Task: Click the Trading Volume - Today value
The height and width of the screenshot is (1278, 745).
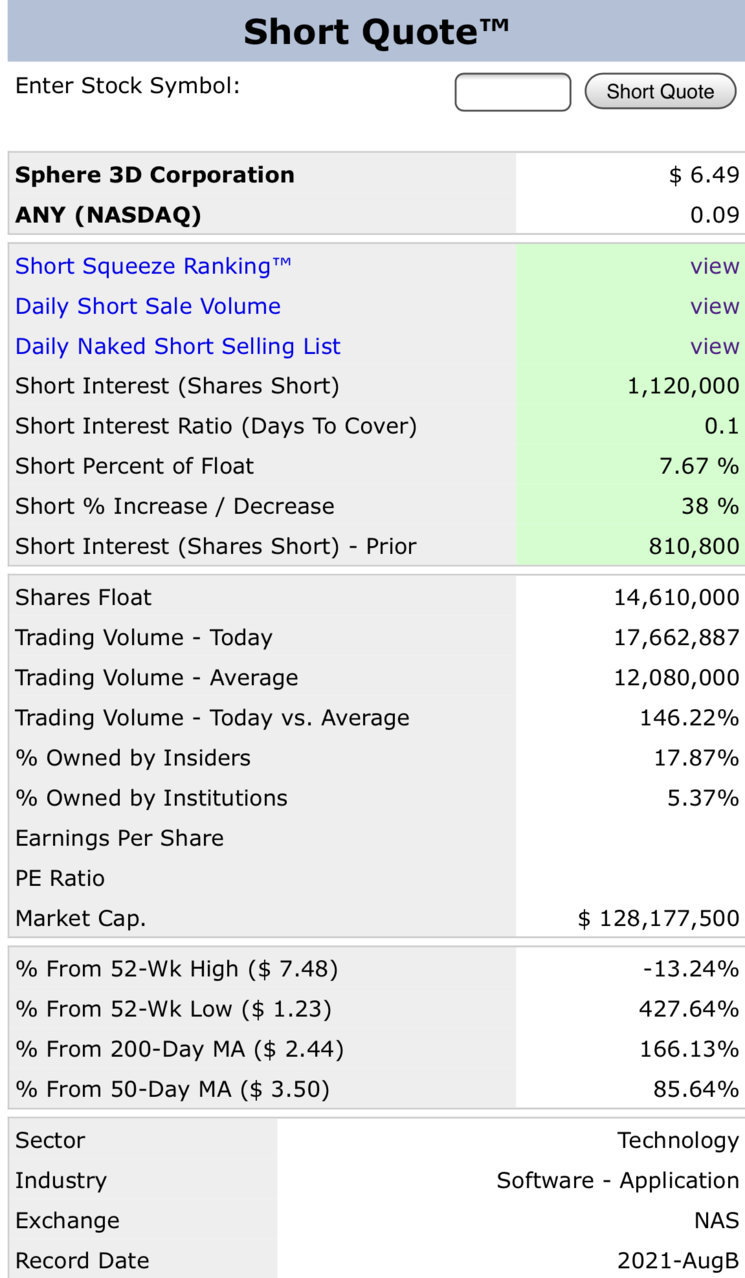Action: pyautogui.click(x=677, y=638)
